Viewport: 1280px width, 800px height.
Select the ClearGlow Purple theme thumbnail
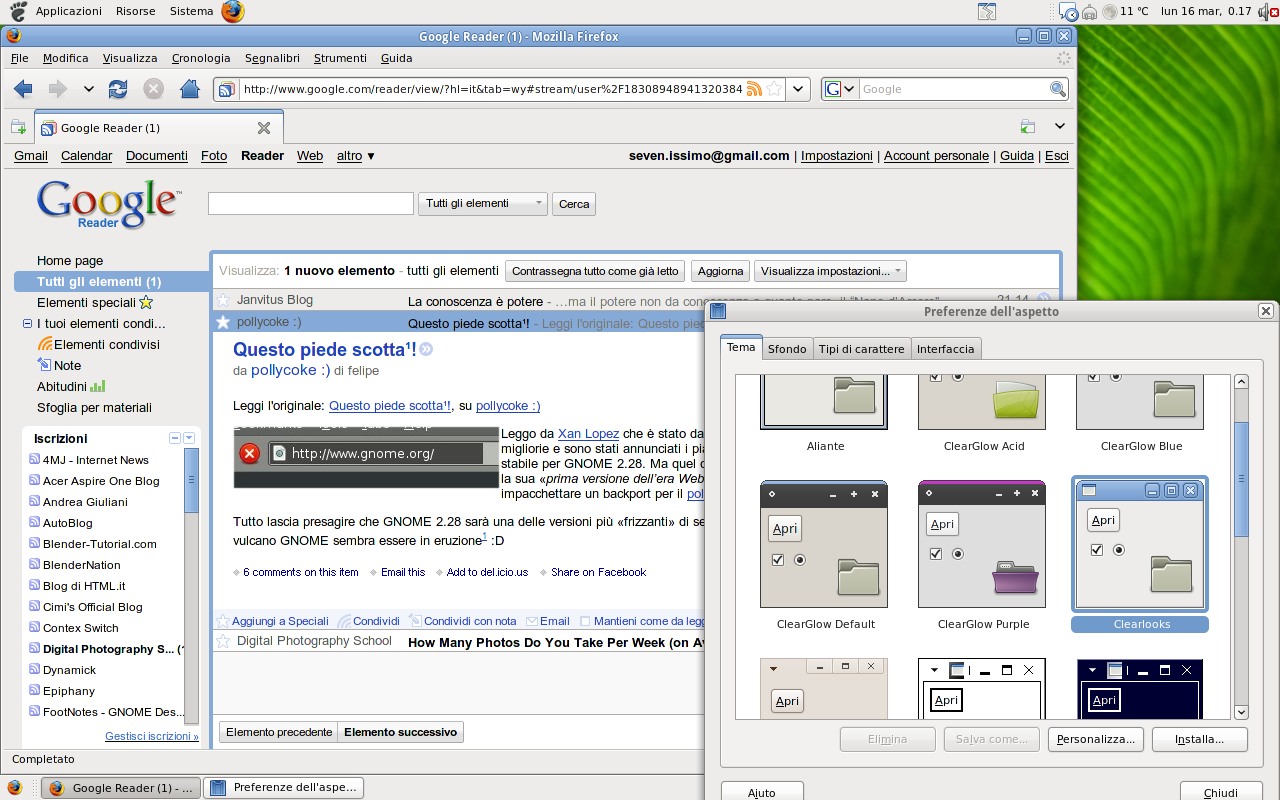[x=982, y=544]
